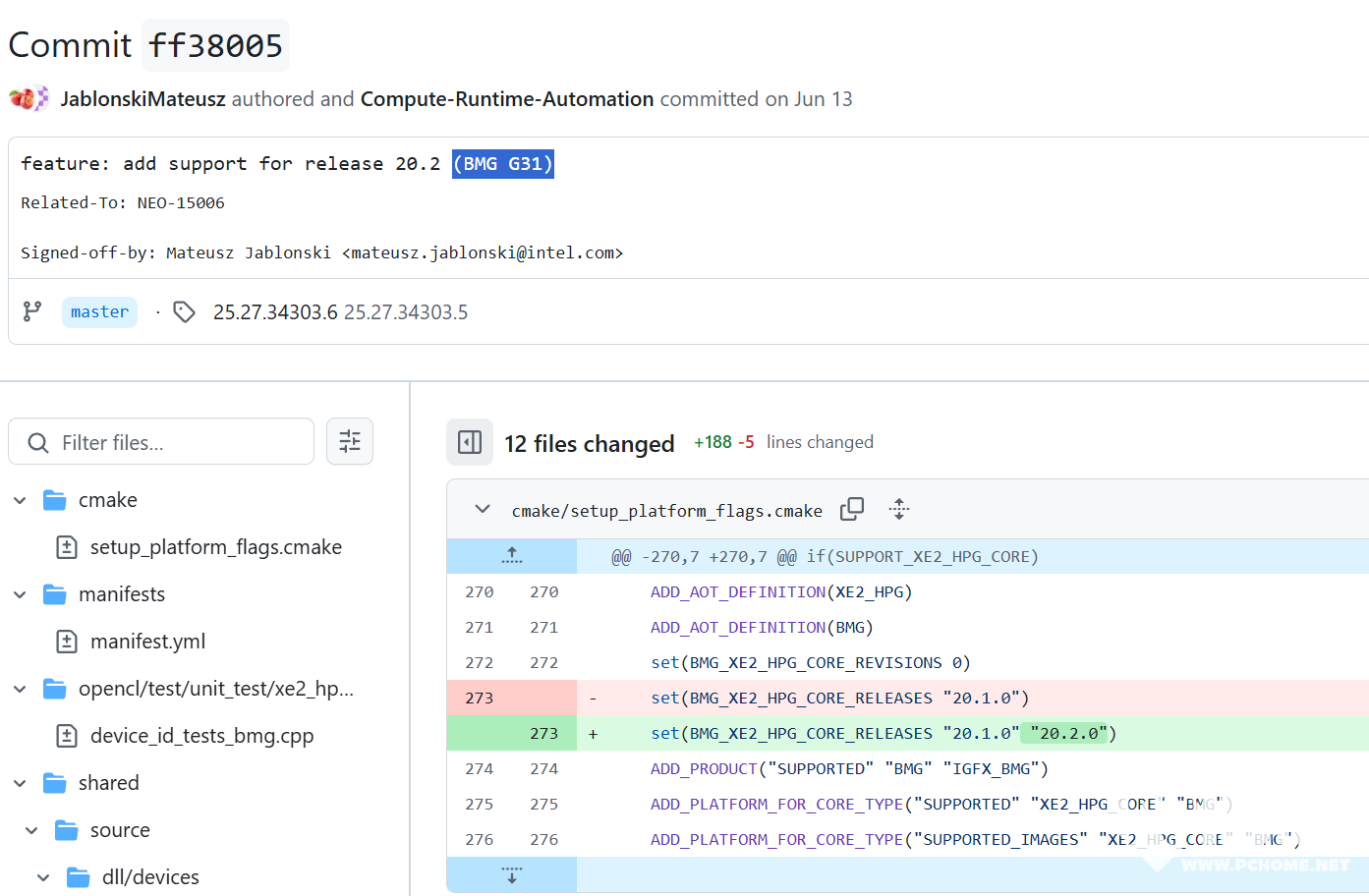Expand all lines of the diff
The image size is (1369, 896).
[899, 509]
